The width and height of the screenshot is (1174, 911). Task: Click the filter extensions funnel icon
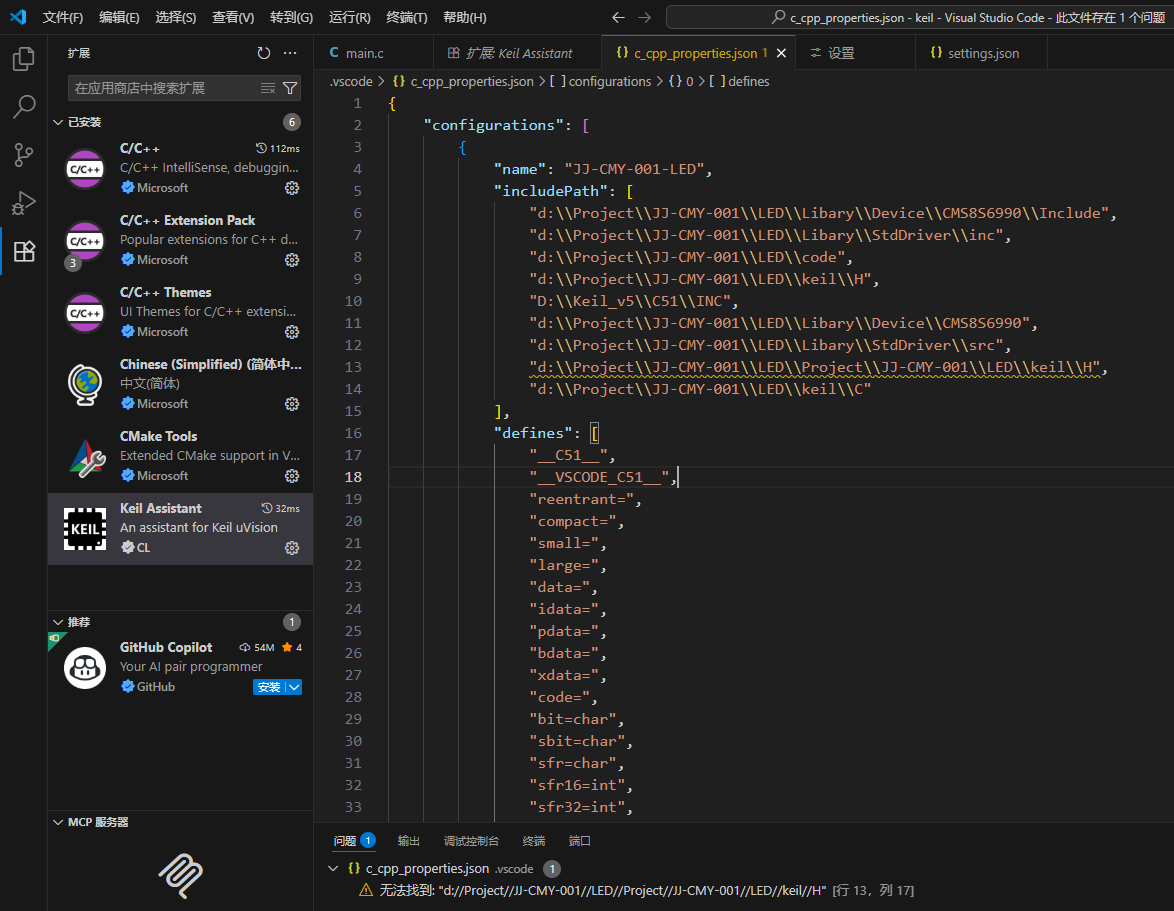coord(290,88)
